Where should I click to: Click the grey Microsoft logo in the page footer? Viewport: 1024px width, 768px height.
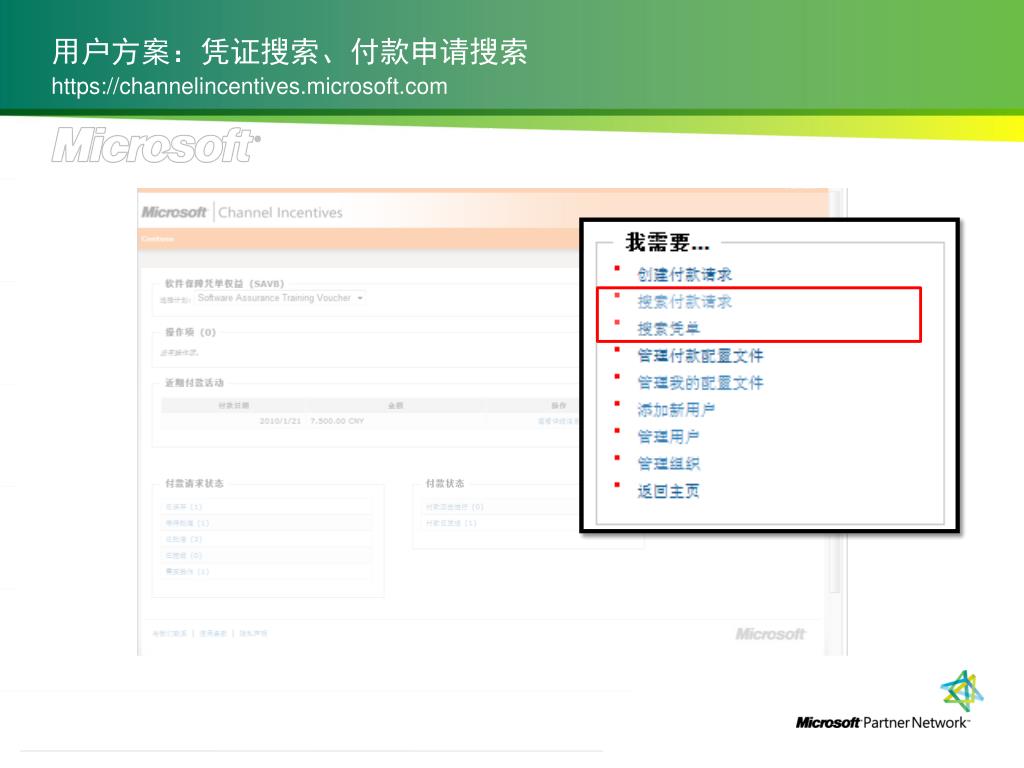[770, 633]
